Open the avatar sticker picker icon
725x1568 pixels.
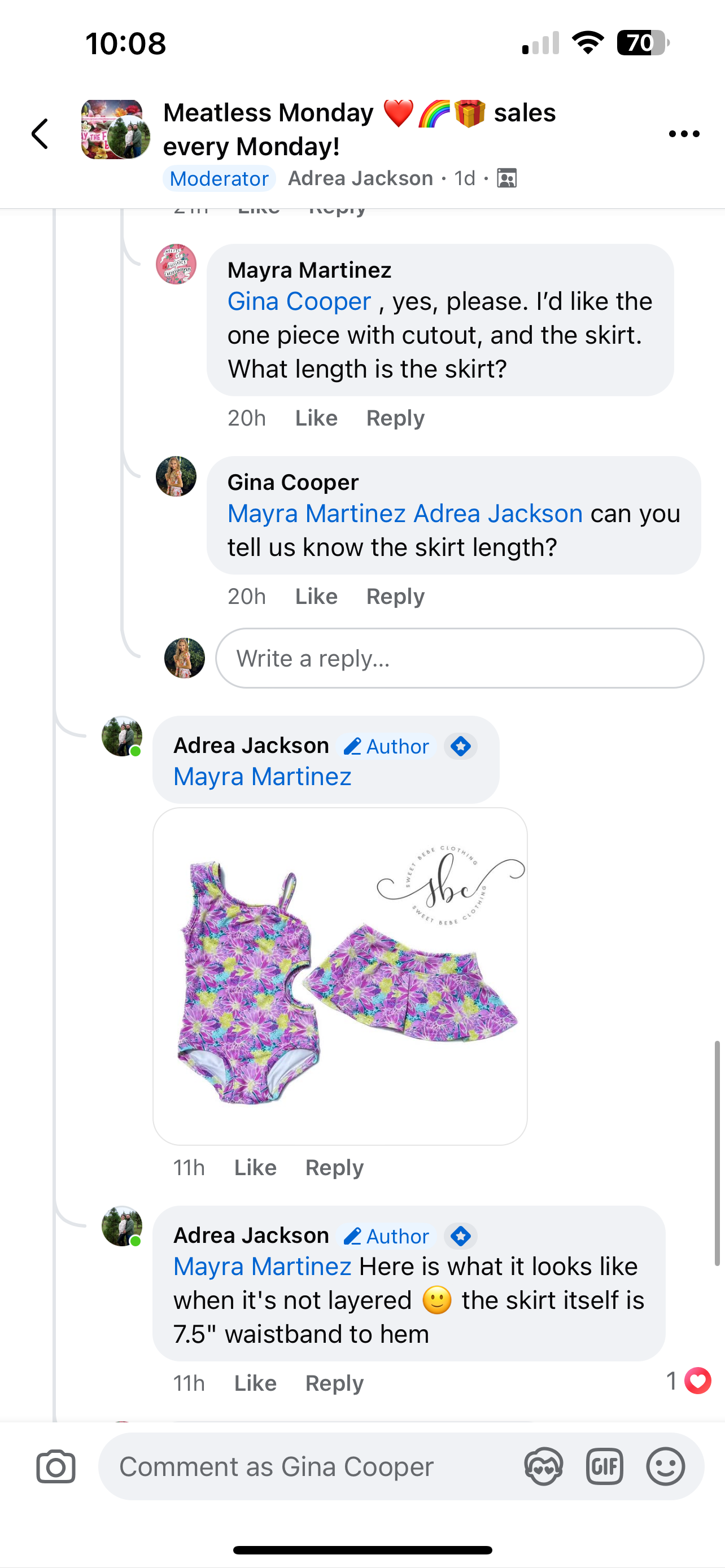[x=543, y=1466]
